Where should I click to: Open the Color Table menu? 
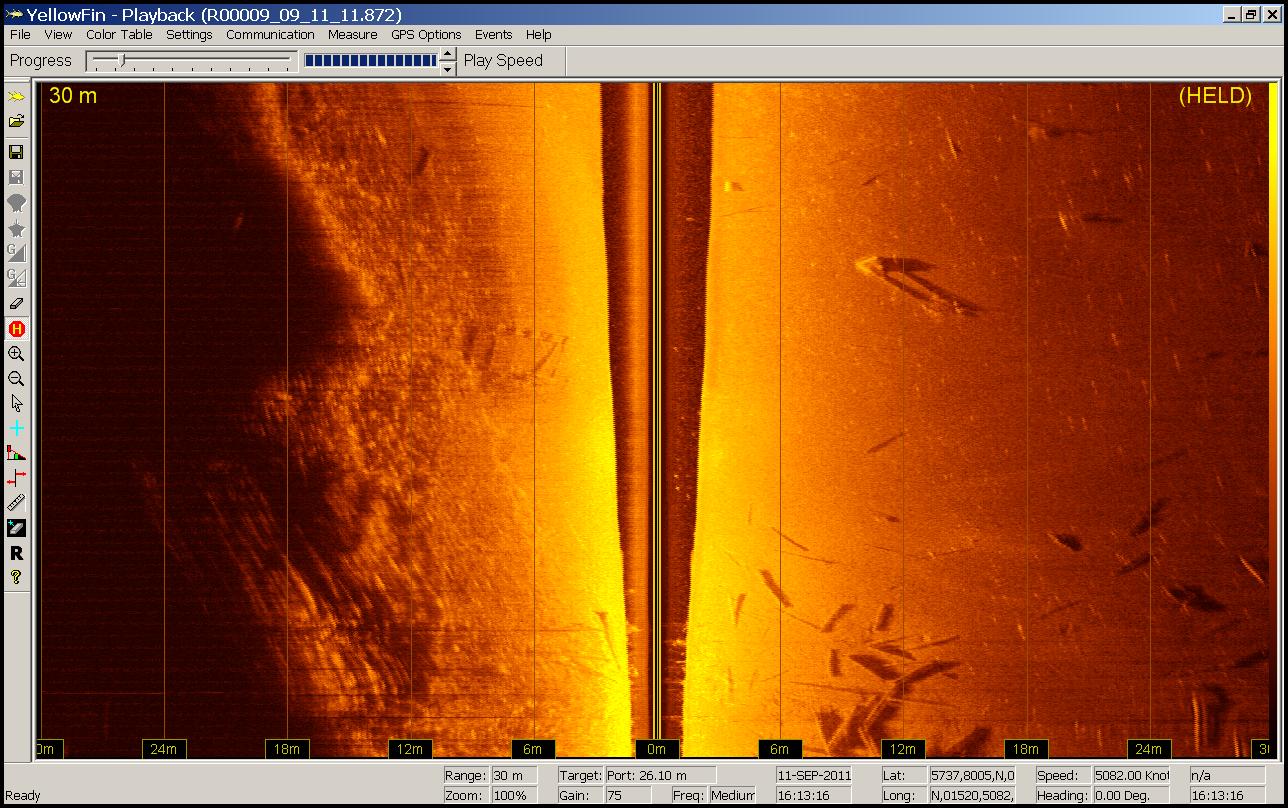click(x=119, y=34)
